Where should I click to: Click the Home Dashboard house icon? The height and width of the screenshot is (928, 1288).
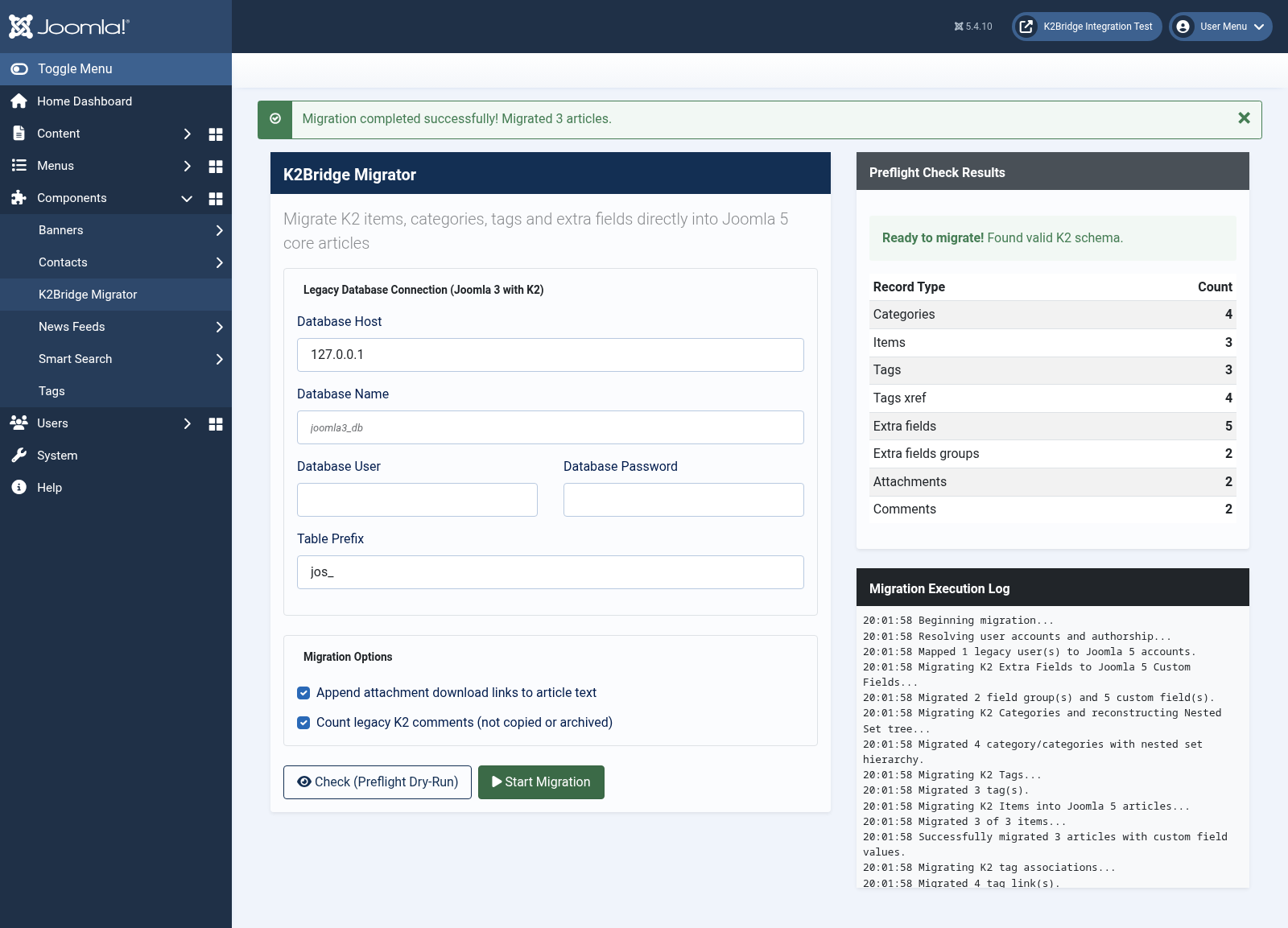pos(19,101)
